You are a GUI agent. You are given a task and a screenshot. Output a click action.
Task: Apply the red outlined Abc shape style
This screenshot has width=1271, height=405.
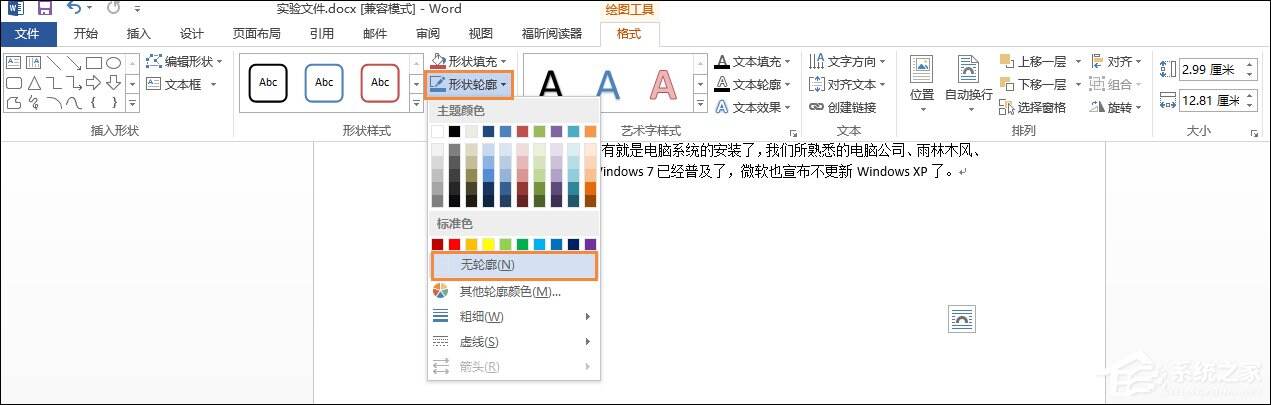[380, 83]
